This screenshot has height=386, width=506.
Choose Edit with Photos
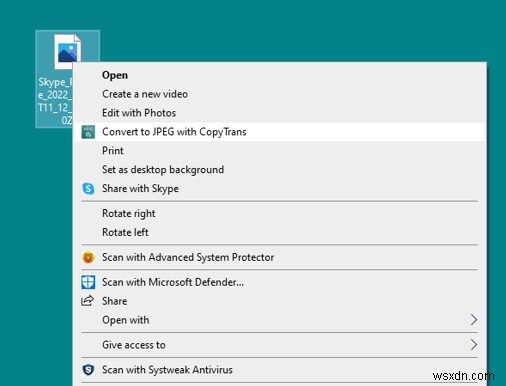coord(279,113)
